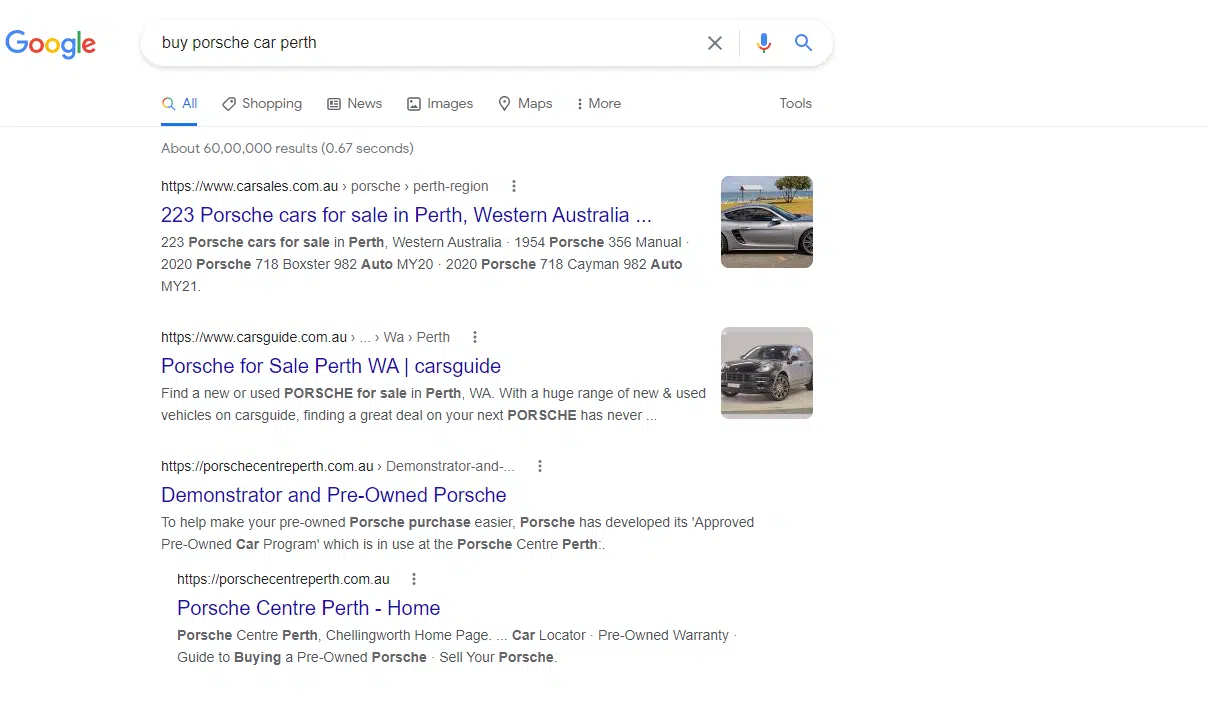Screen dimensions: 1209x702
Task: Click the carsguide.com.au URL breadcrumb
Action: point(305,337)
